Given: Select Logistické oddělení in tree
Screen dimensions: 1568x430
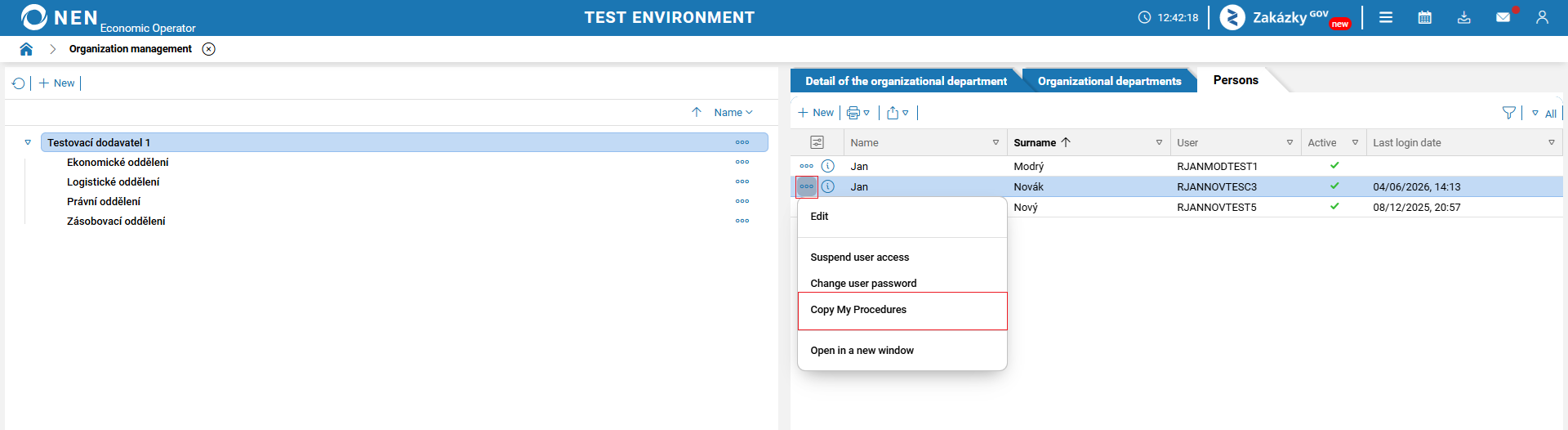Looking at the screenshot, I should pyautogui.click(x=114, y=181).
